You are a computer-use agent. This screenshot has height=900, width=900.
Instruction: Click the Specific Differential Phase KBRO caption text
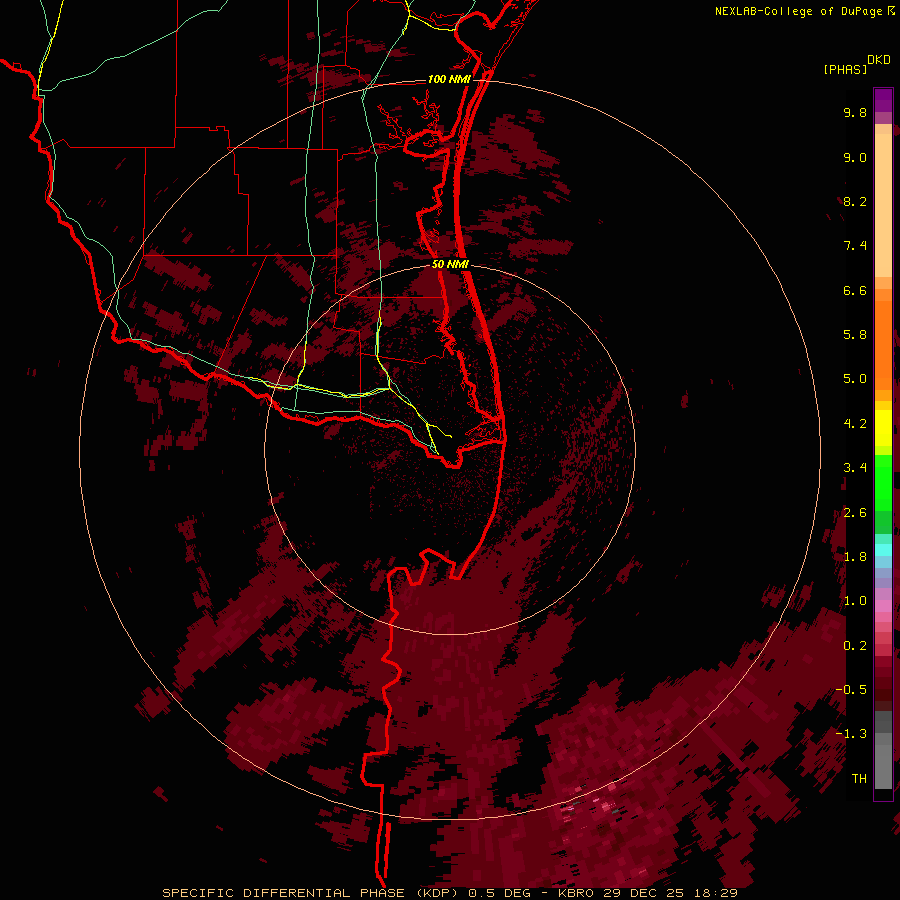(x=449, y=893)
